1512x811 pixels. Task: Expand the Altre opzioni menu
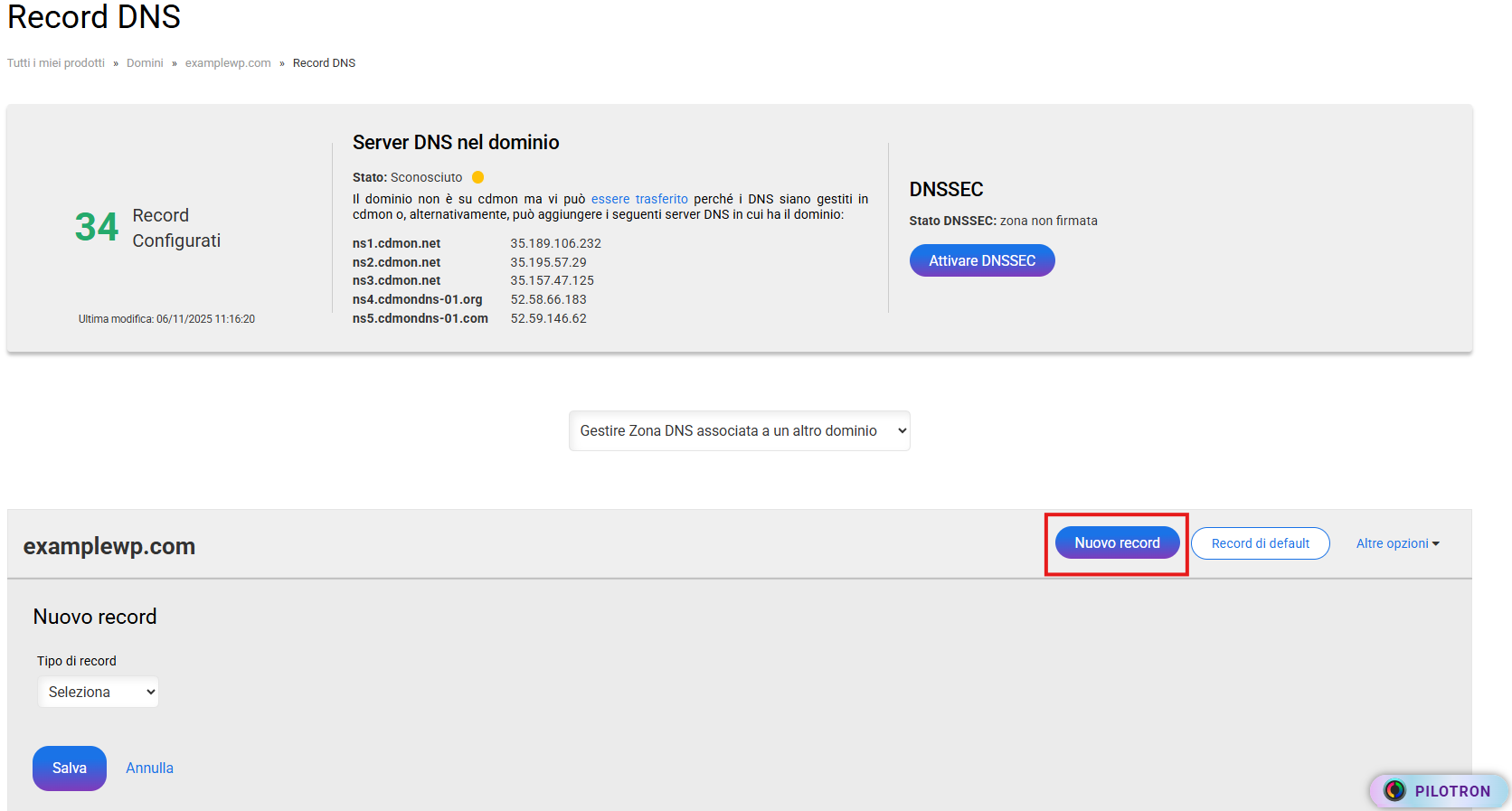point(1397,543)
